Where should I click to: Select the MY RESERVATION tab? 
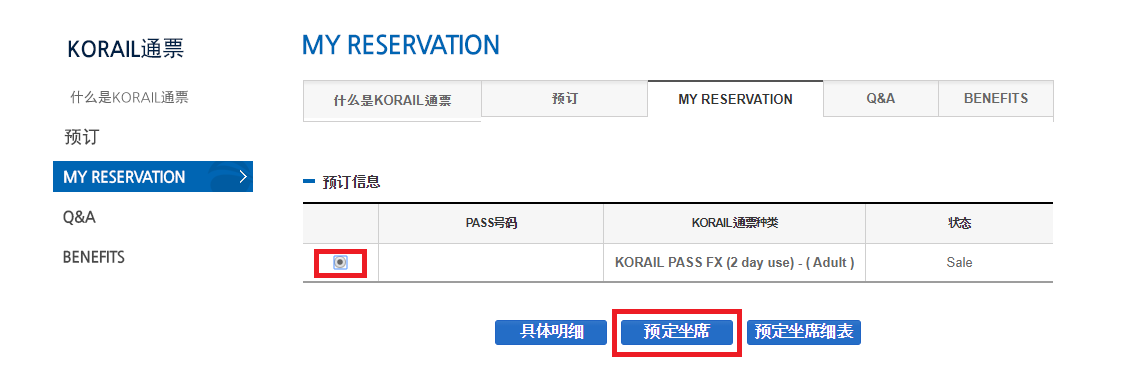coord(736,99)
